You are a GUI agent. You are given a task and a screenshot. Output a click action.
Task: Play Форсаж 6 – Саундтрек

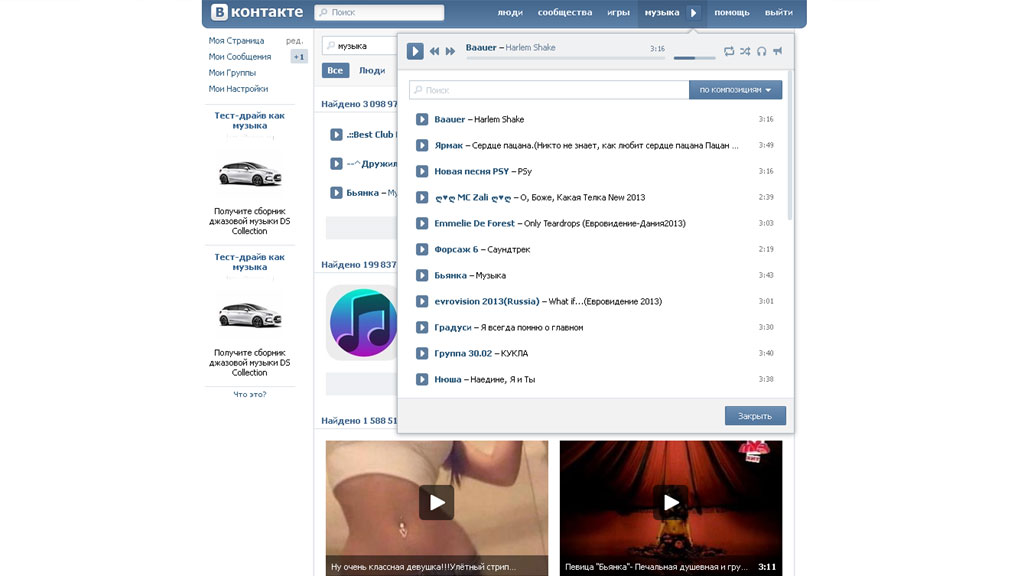click(x=422, y=249)
